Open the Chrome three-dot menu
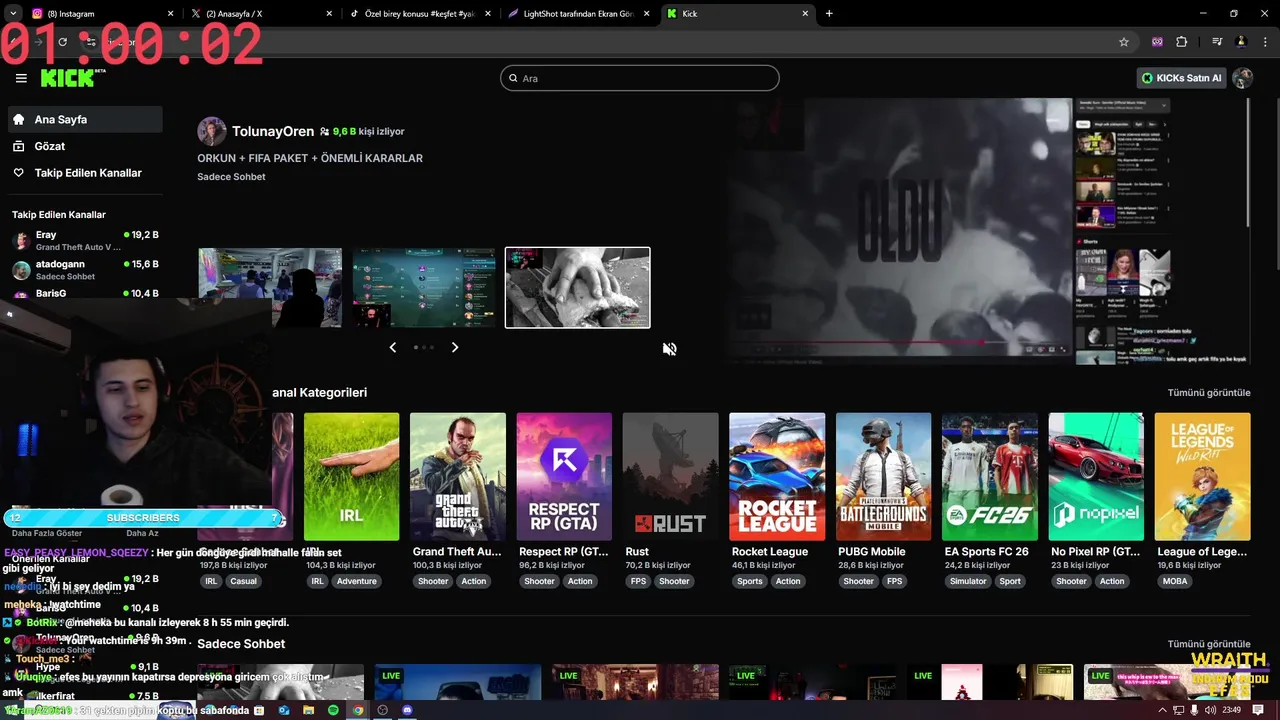The height and width of the screenshot is (720, 1280). click(x=1265, y=42)
